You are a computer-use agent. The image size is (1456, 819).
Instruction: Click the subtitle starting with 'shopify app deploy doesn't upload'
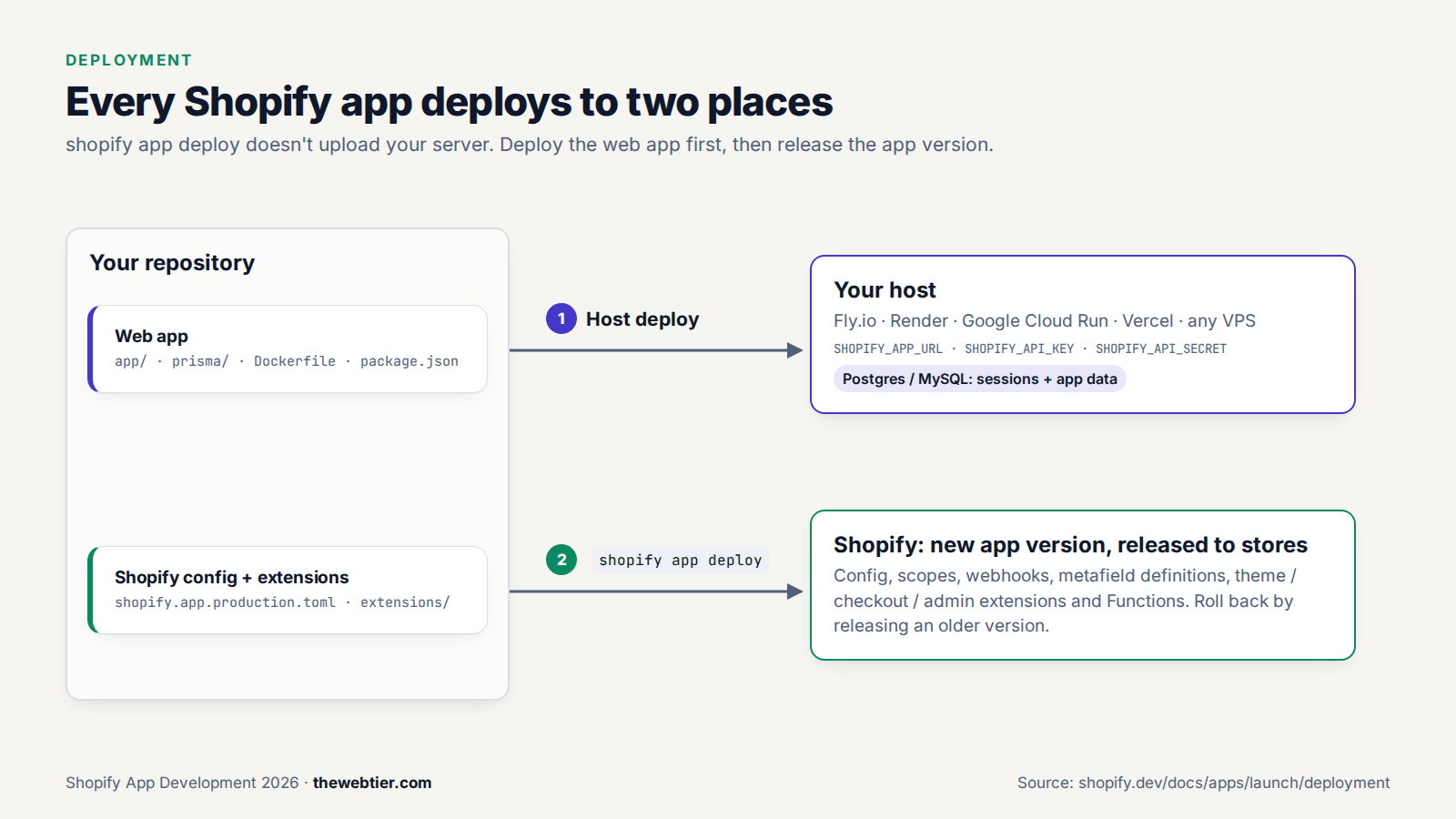tap(530, 145)
